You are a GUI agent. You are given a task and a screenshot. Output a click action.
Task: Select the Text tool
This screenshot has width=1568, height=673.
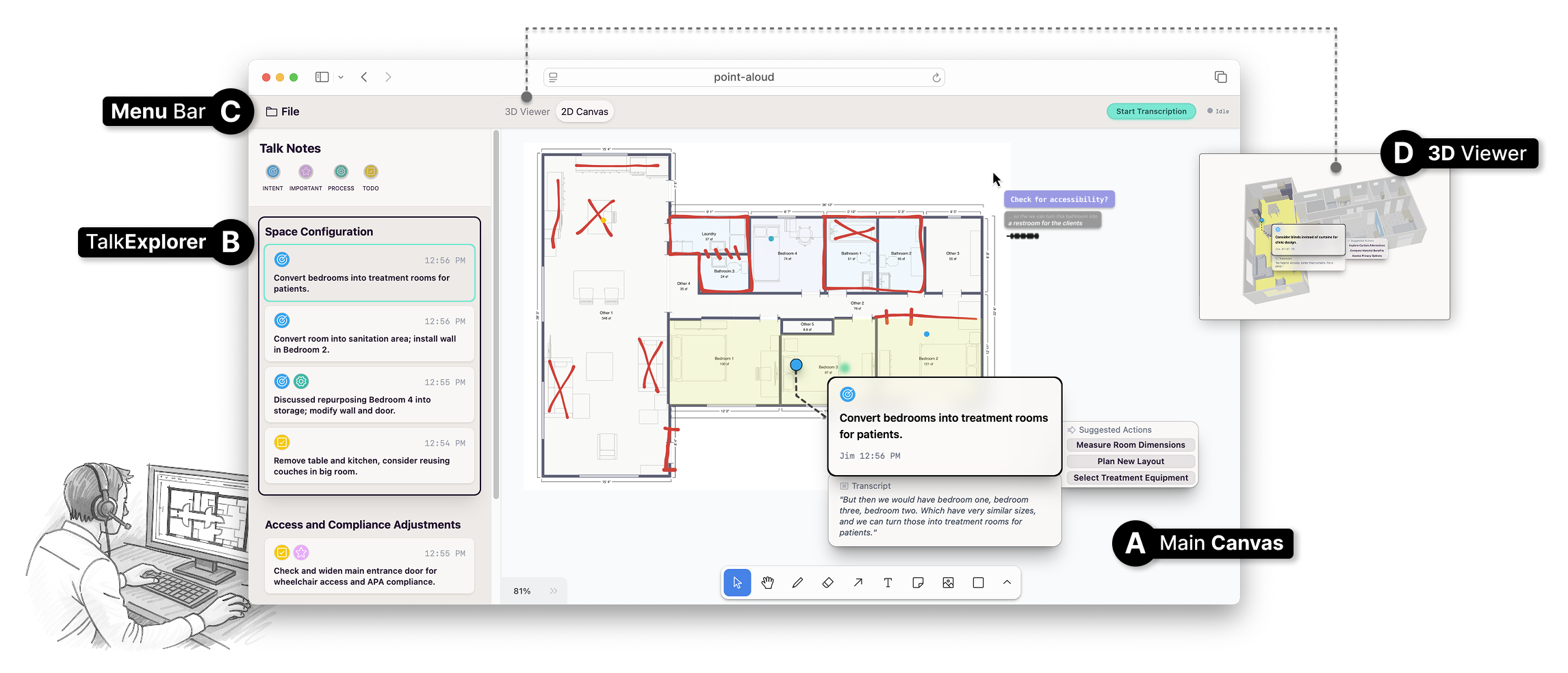coord(888,583)
